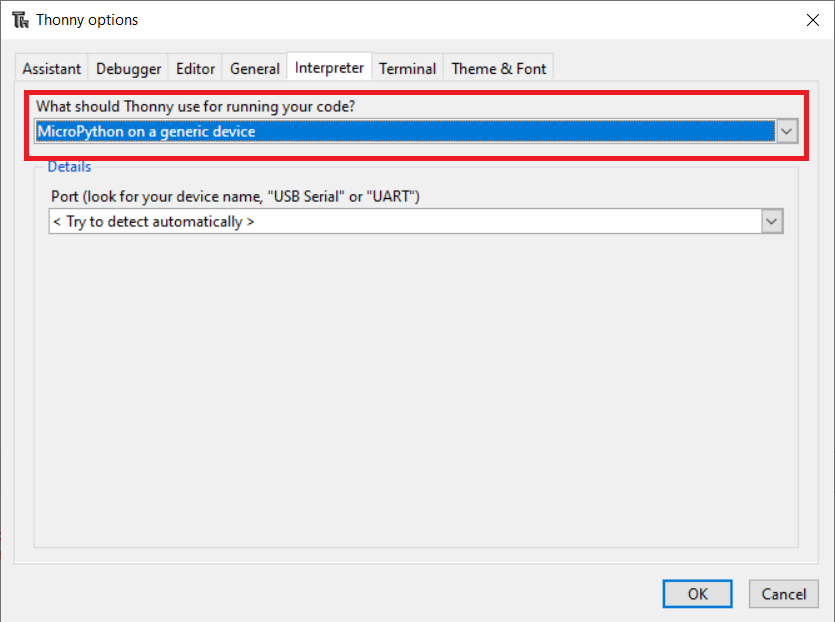835x622 pixels.
Task: Click the 'What should Thonny use' label
Action: click(x=195, y=107)
